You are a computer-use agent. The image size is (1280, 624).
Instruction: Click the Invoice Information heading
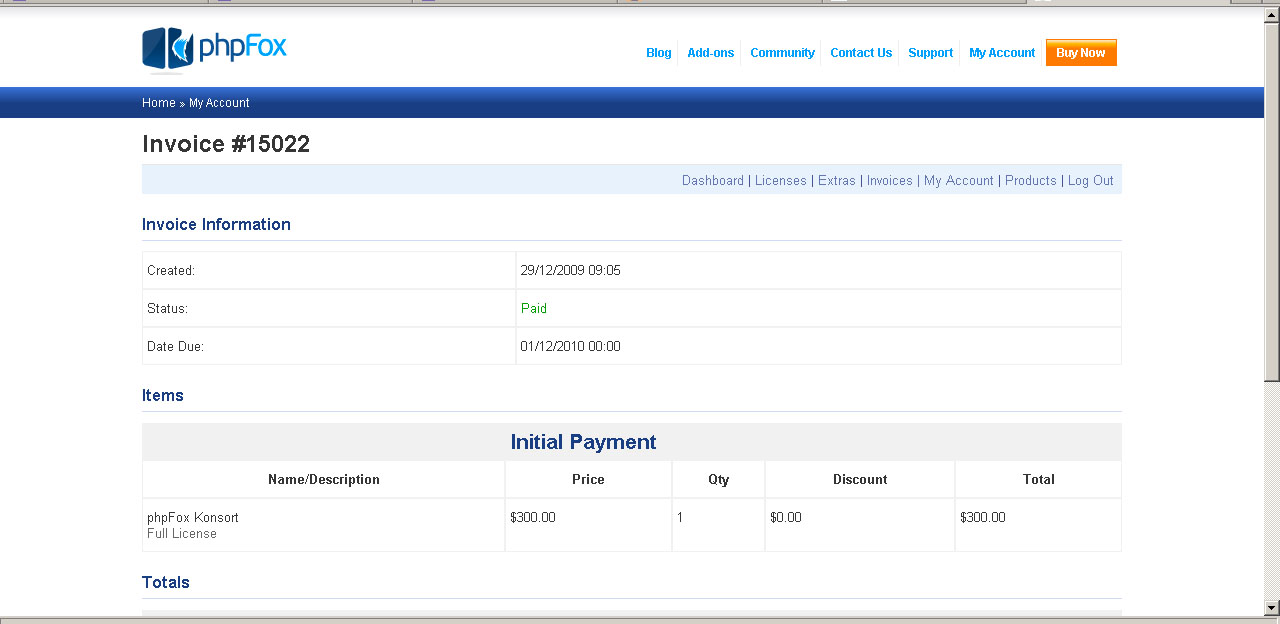coord(216,224)
